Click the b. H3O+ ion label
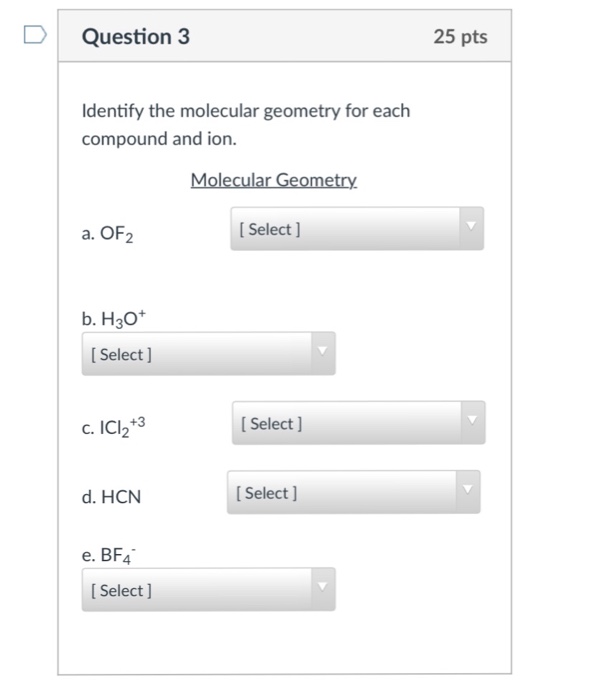Viewport: 590px width, 700px height. point(114,319)
